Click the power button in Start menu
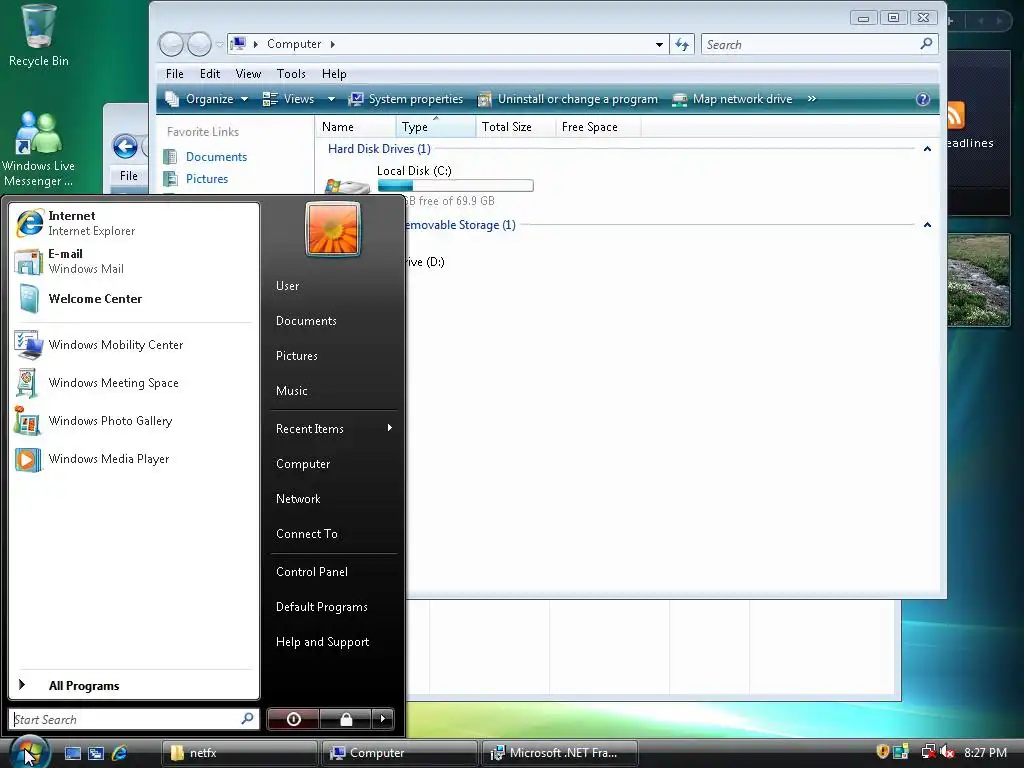Image resolution: width=1024 pixels, height=768 pixels. point(293,719)
